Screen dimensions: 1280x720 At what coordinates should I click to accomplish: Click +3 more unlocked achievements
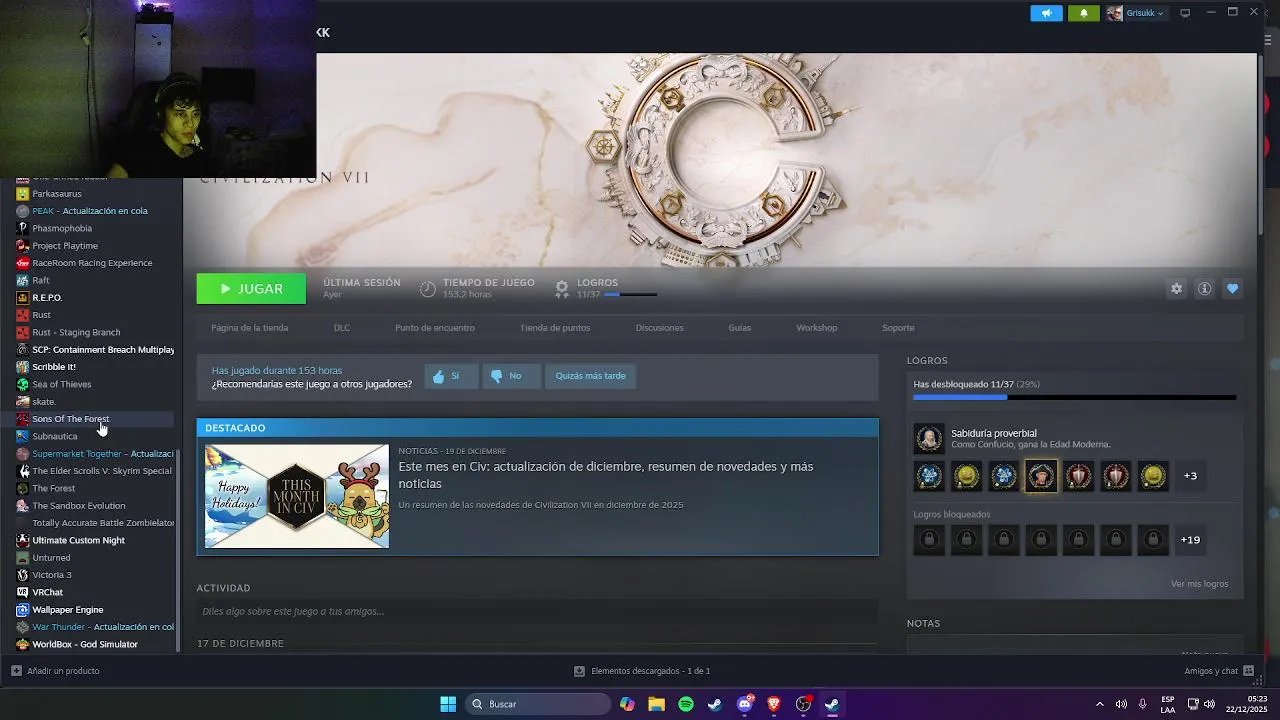pos(1190,476)
